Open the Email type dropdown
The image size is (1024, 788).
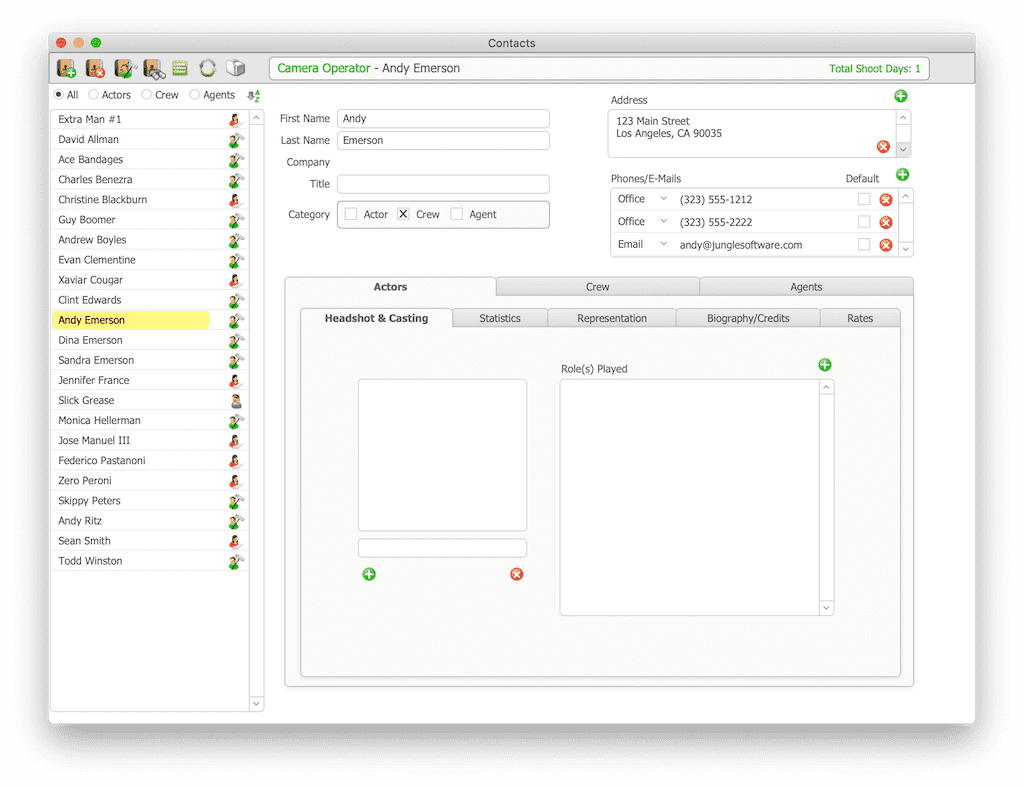pos(663,244)
